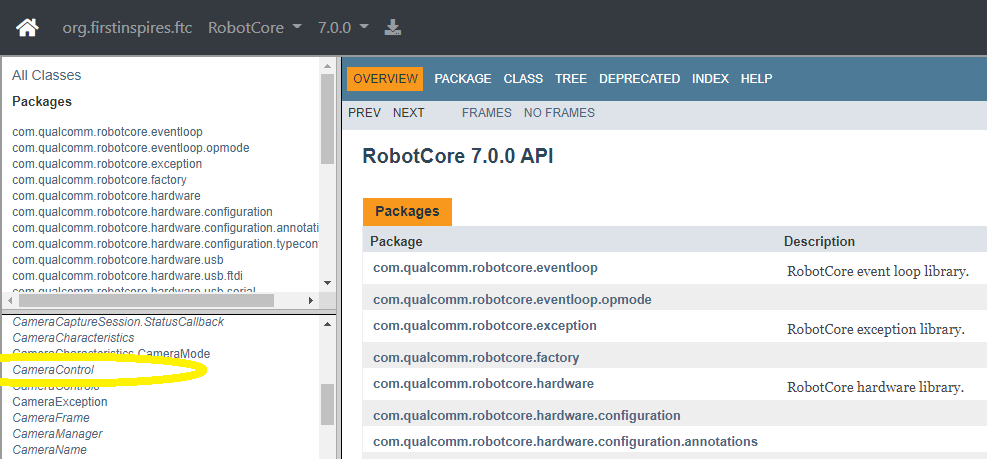
Task: Click the packages frame horizontal scrollbar thumb
Action: coord(146,301)
